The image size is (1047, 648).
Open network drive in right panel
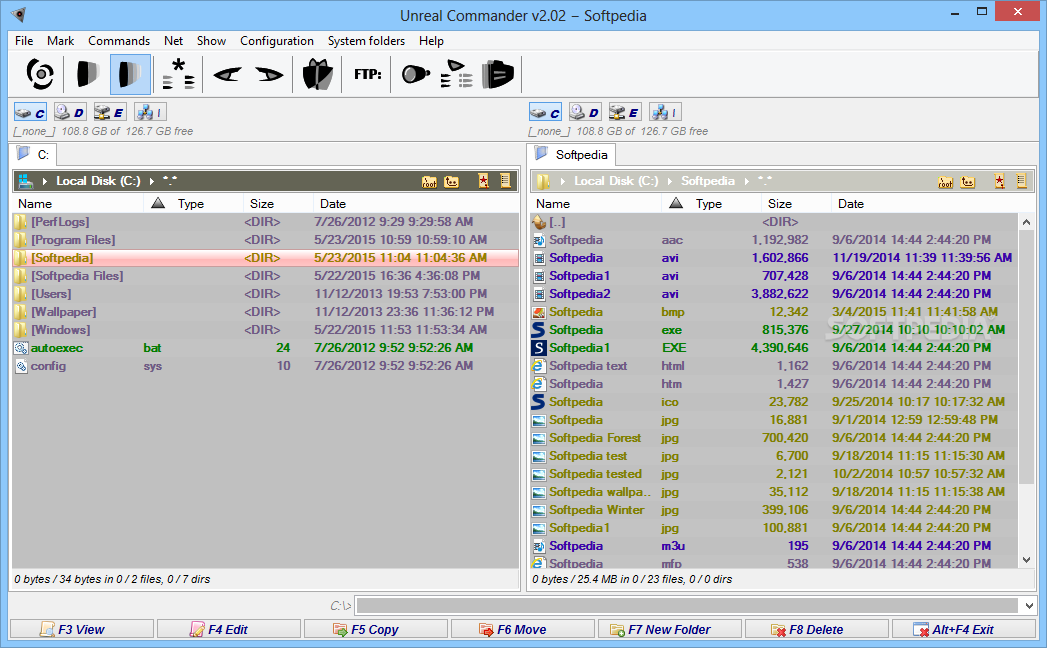[x=665, y=112]
